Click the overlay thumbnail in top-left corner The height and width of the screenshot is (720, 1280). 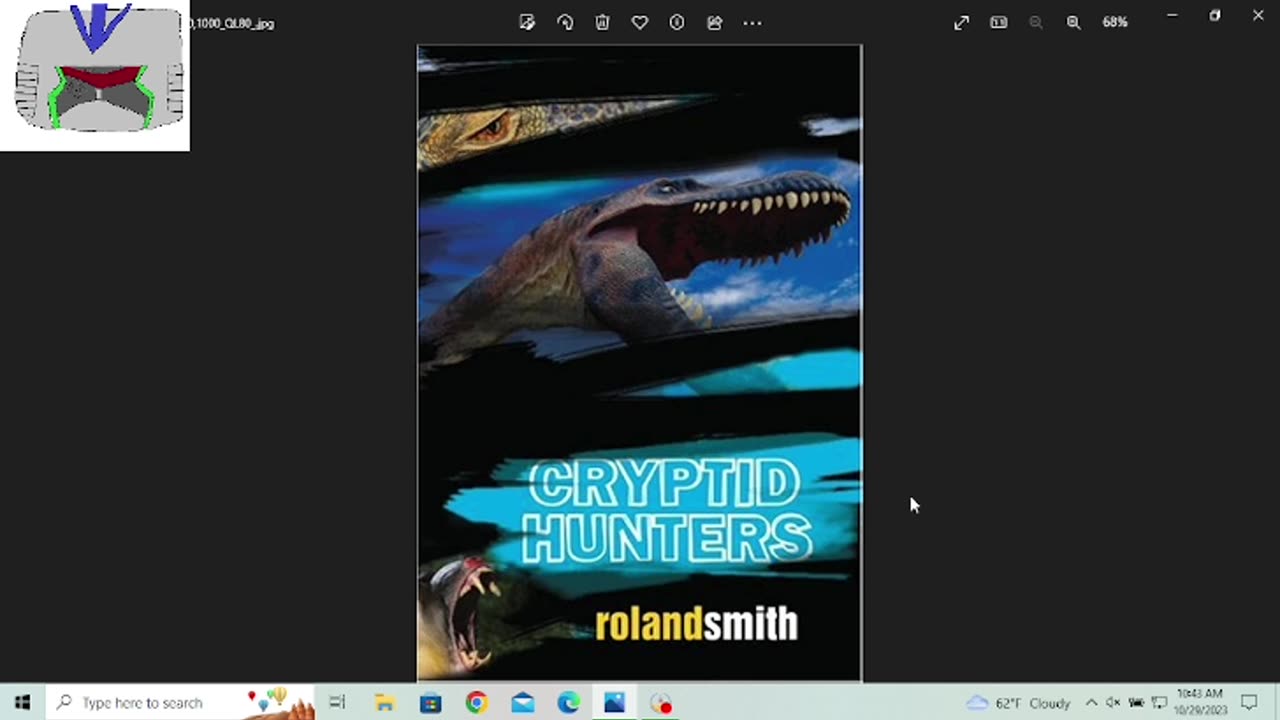coord(95,75)
